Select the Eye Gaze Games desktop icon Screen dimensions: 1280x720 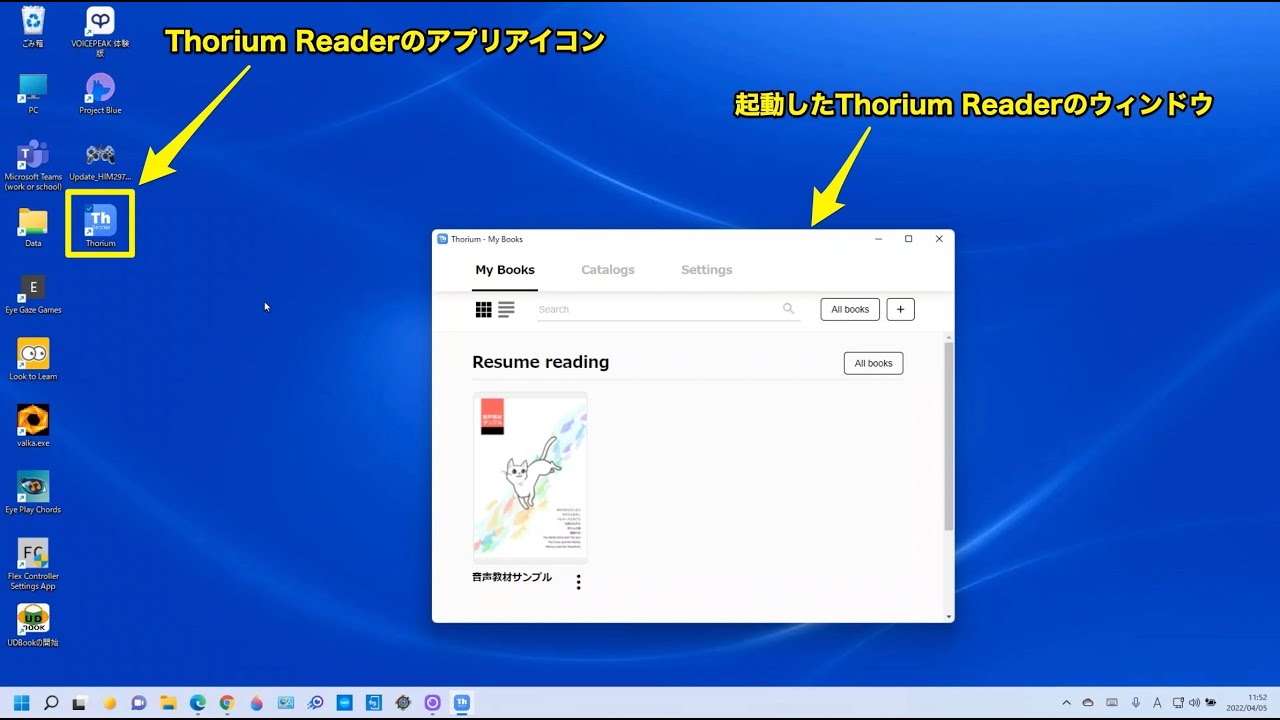(x=33, y=294)
